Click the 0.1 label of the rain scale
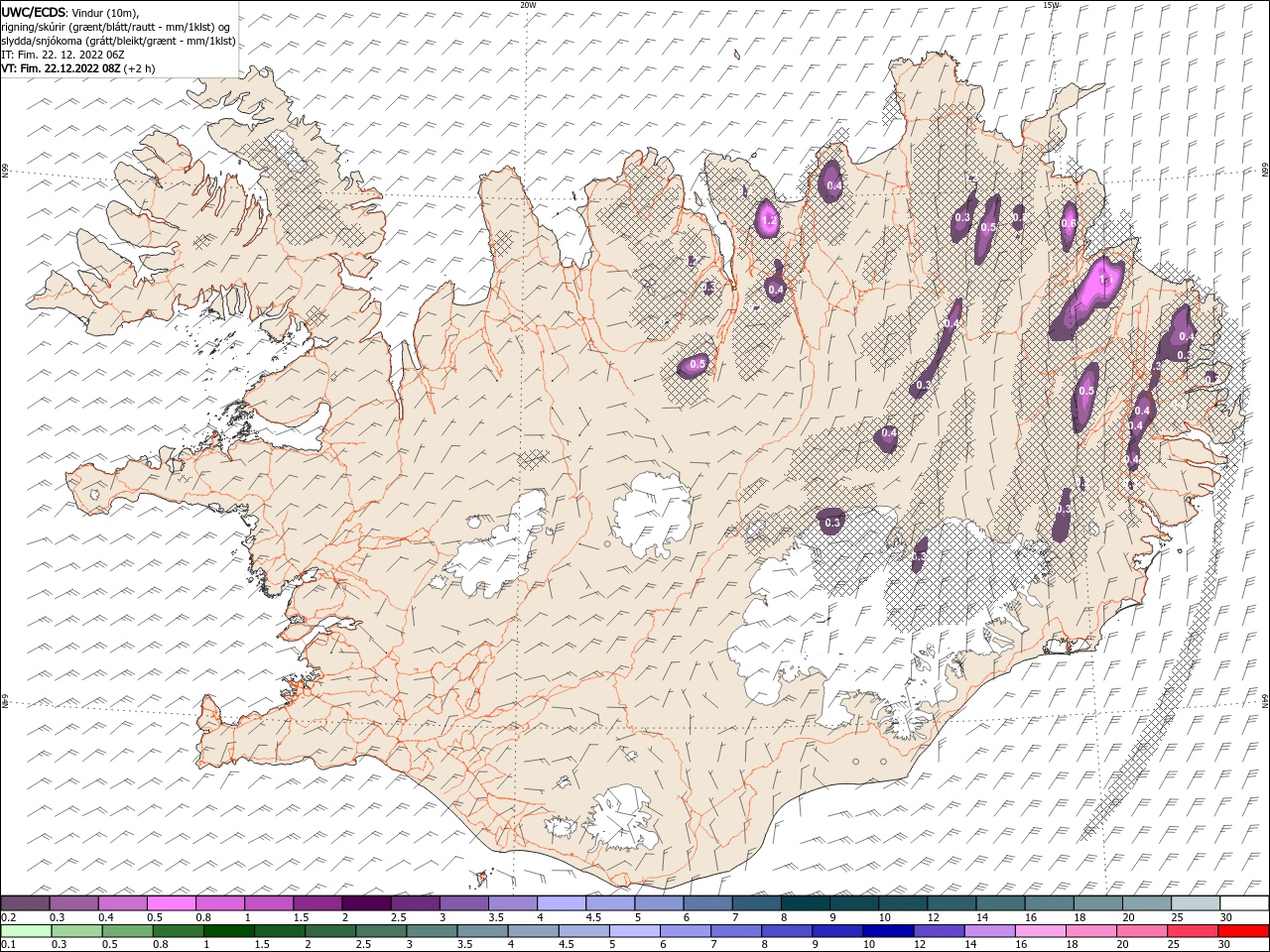This screenshot has height=952, width=1270. tap(8, 945)
